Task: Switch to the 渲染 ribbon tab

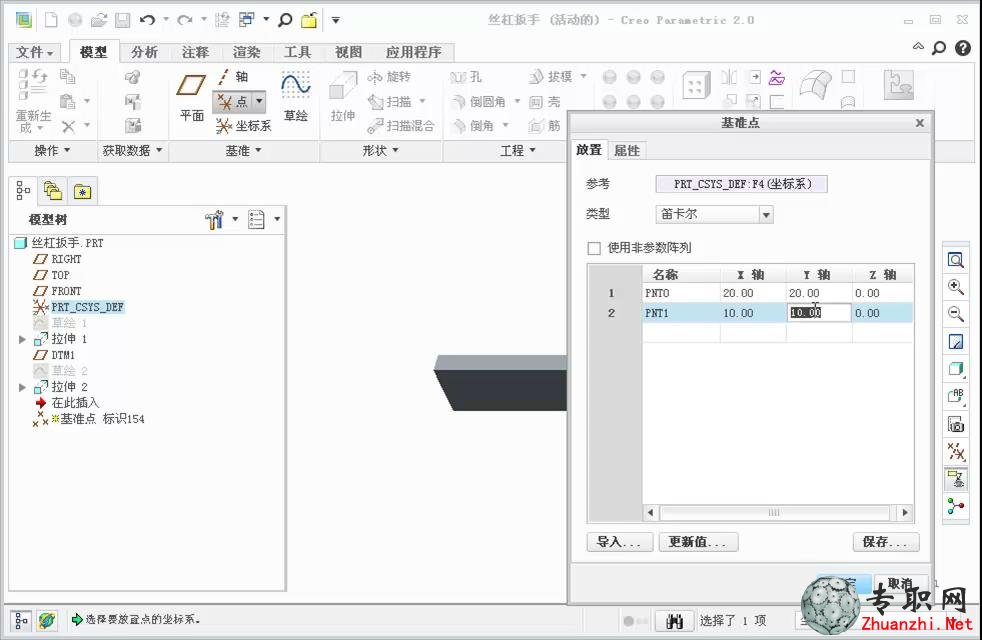Action: [x=247, y=52]
